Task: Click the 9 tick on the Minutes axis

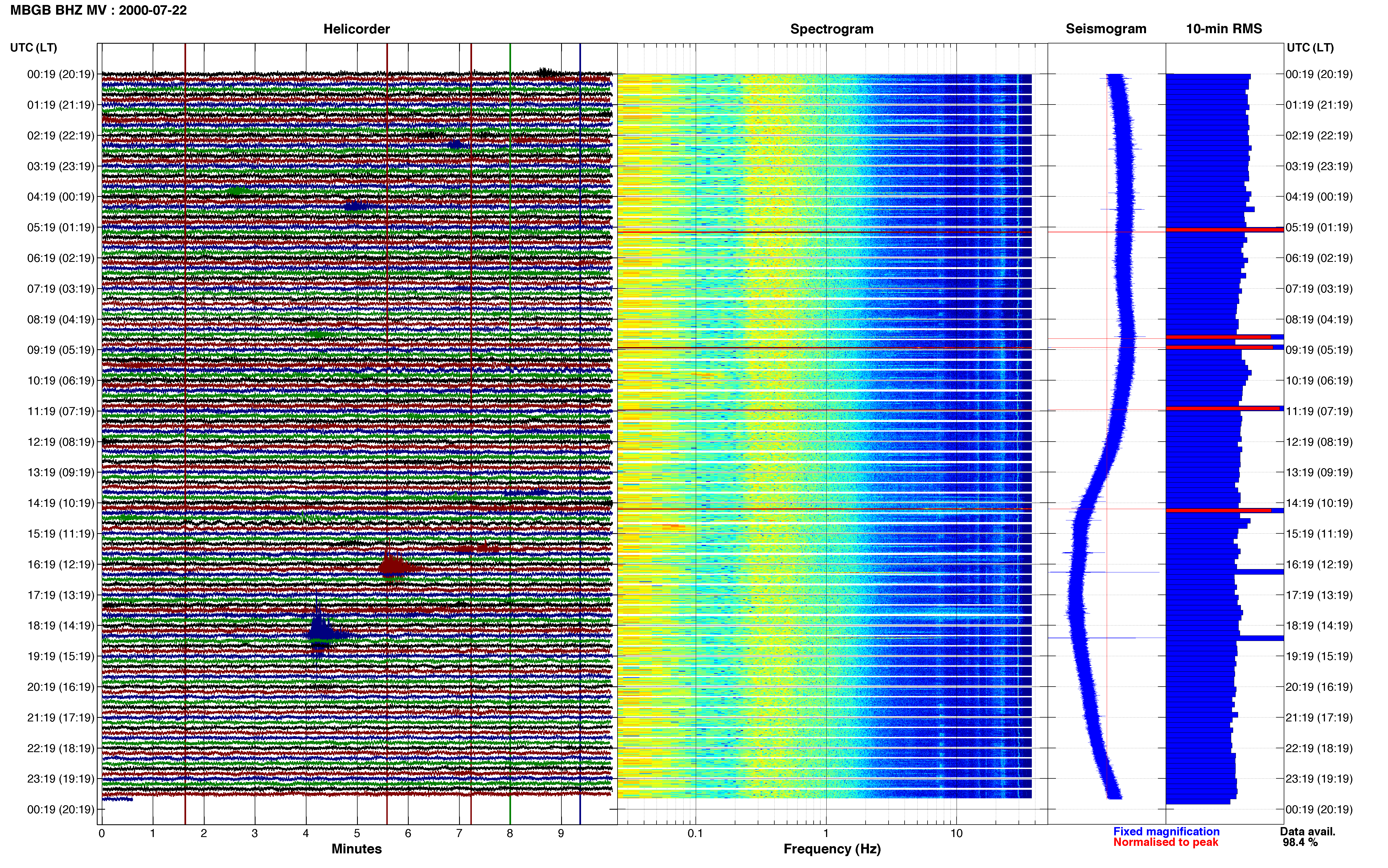Action: [x=561, y=833]
